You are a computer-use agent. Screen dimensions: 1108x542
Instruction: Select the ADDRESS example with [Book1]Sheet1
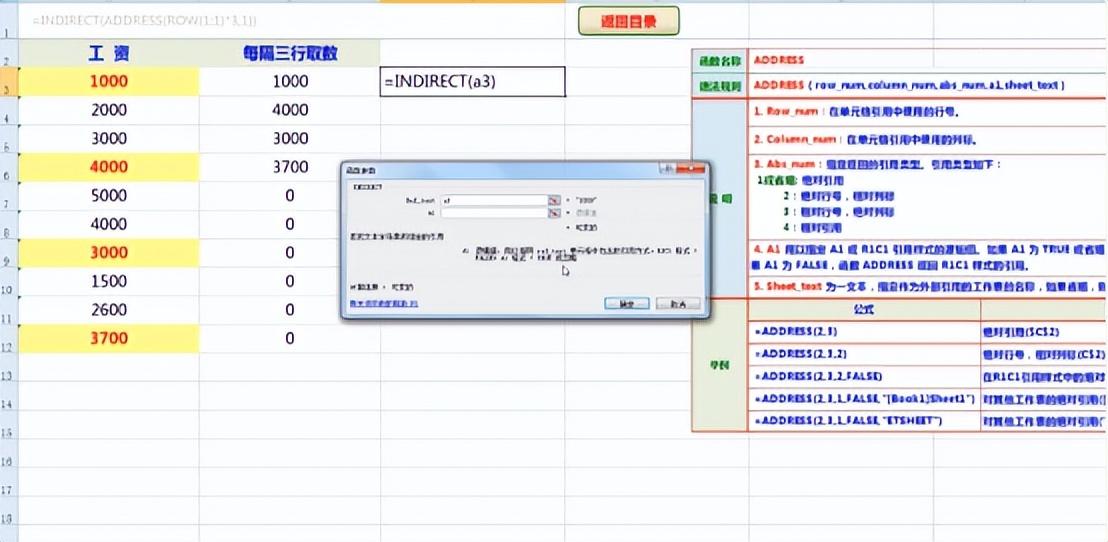click(x=864, y=399)
